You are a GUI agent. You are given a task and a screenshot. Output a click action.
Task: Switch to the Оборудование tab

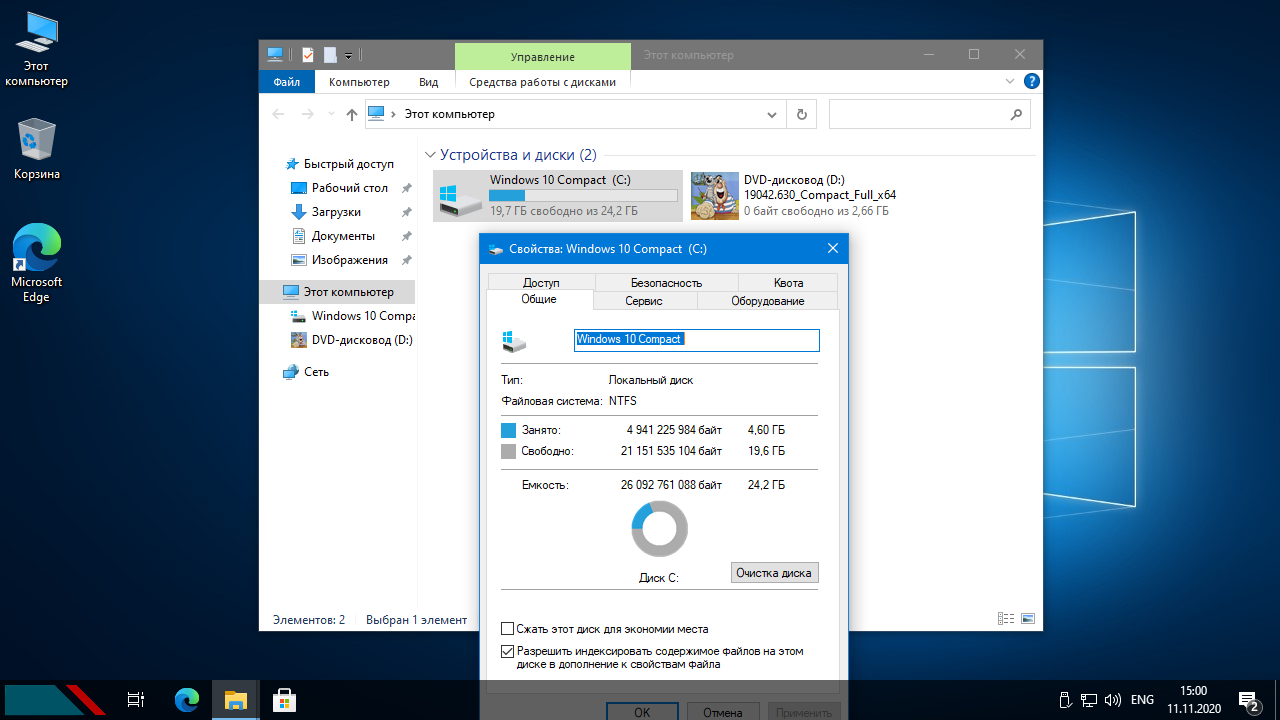tap(768, 301)
